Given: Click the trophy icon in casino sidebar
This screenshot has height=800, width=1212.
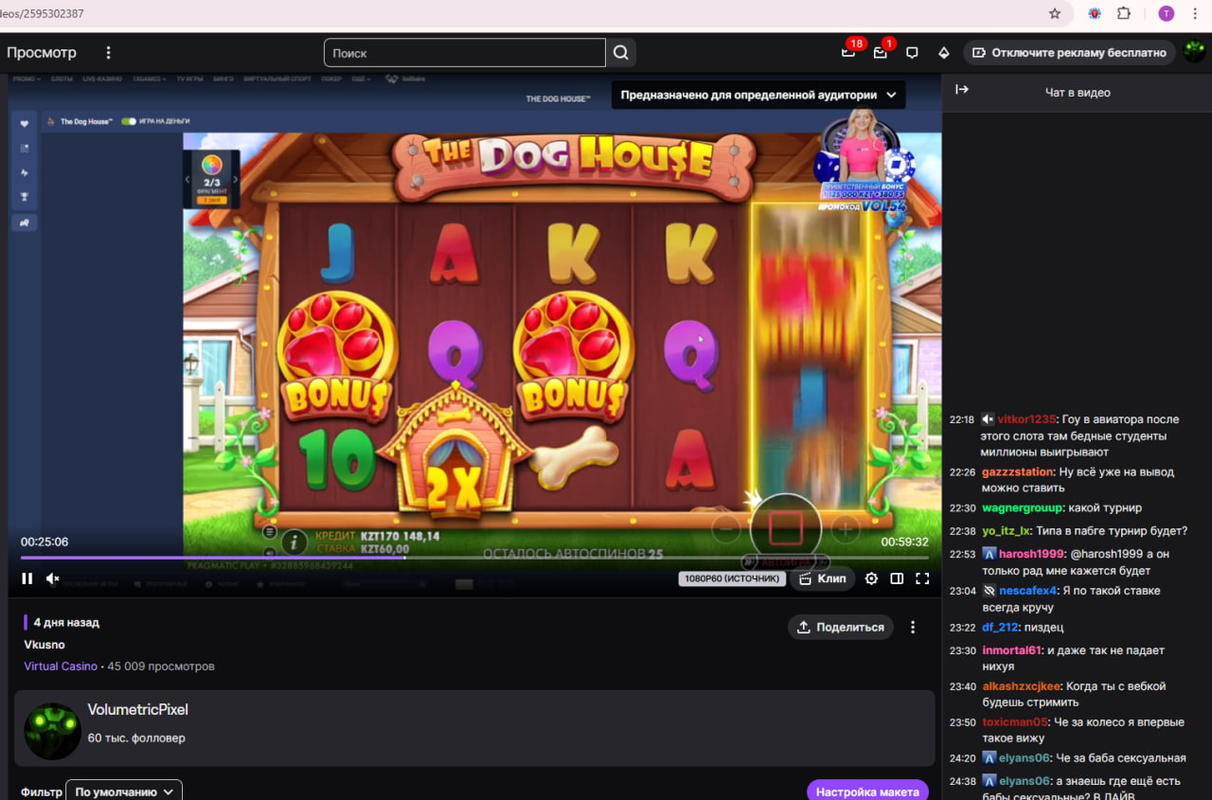Looking at the screenshot, I should point(24,197).
